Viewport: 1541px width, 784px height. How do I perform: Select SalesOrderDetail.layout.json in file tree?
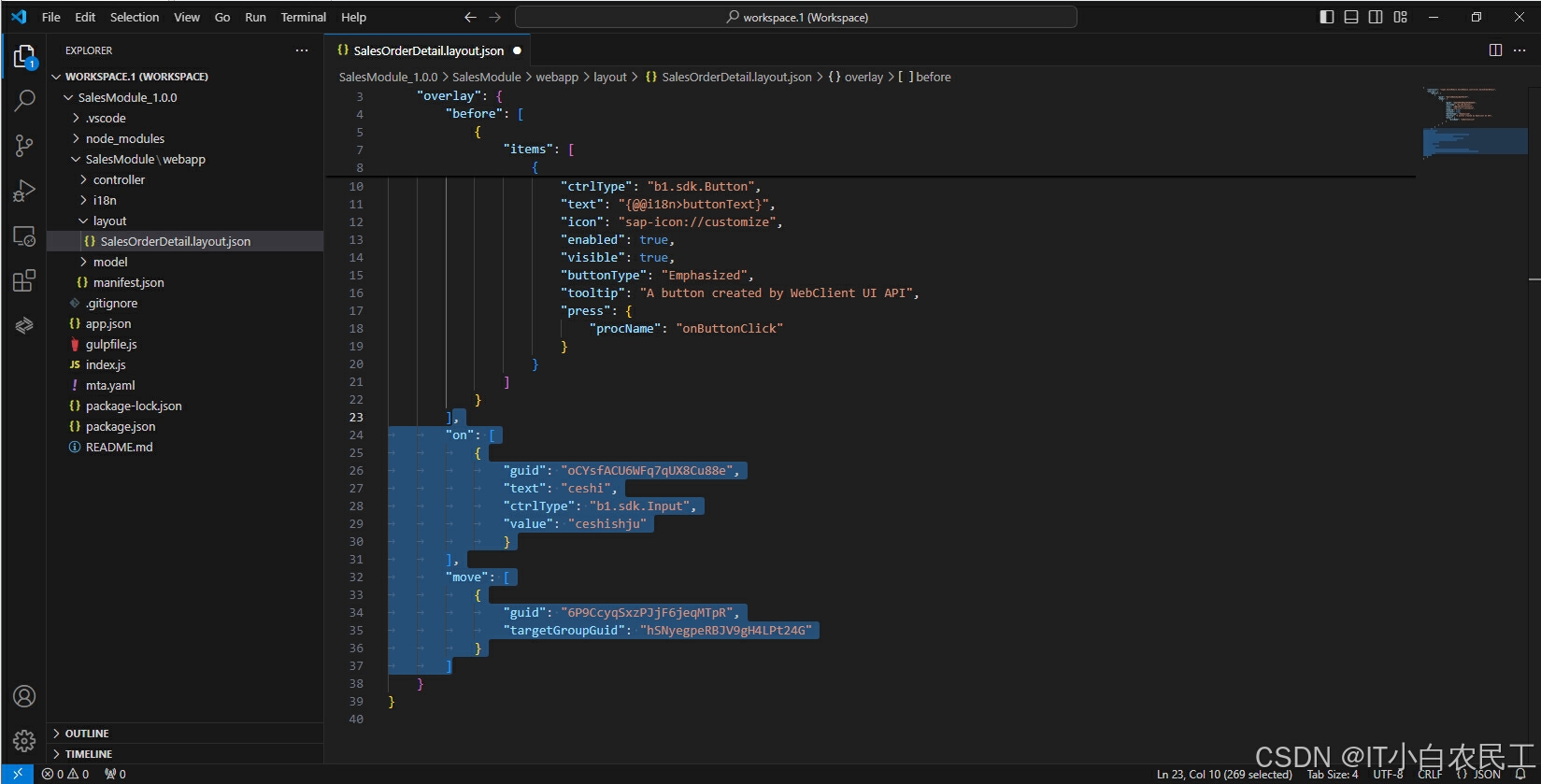[185, 241]
